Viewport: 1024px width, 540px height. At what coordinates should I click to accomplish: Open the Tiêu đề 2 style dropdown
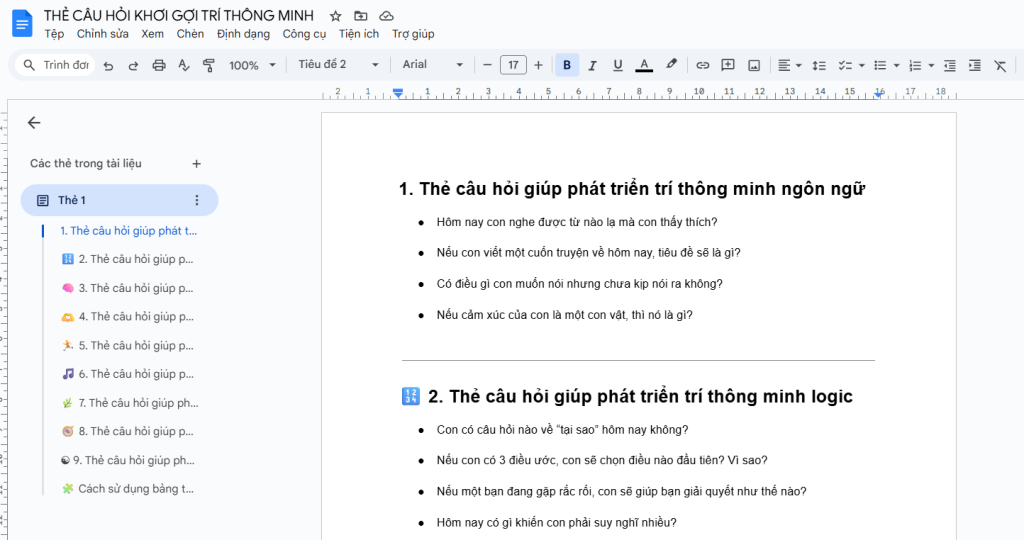338,65
